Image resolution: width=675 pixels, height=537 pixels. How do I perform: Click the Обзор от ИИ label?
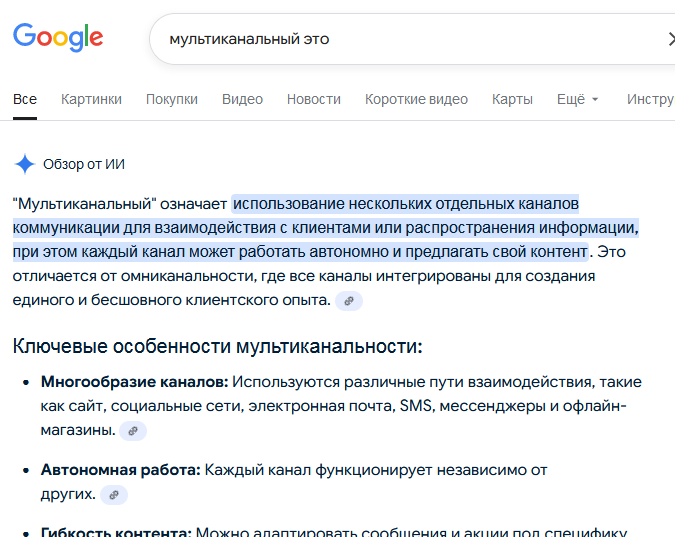[84, 164]
